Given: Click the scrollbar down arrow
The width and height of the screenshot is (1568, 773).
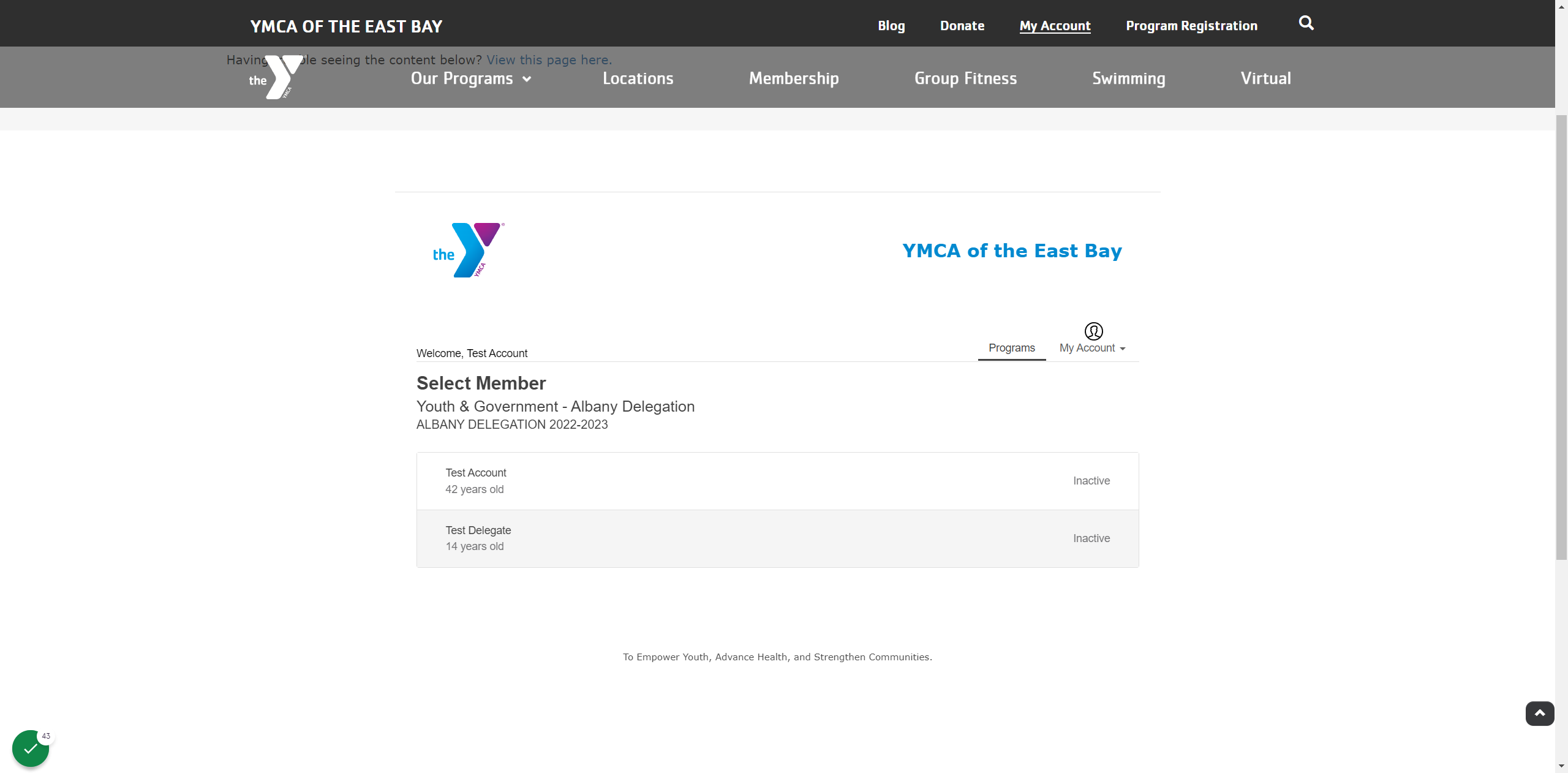Looking at the screenshot, I should tap(1561, 766).
